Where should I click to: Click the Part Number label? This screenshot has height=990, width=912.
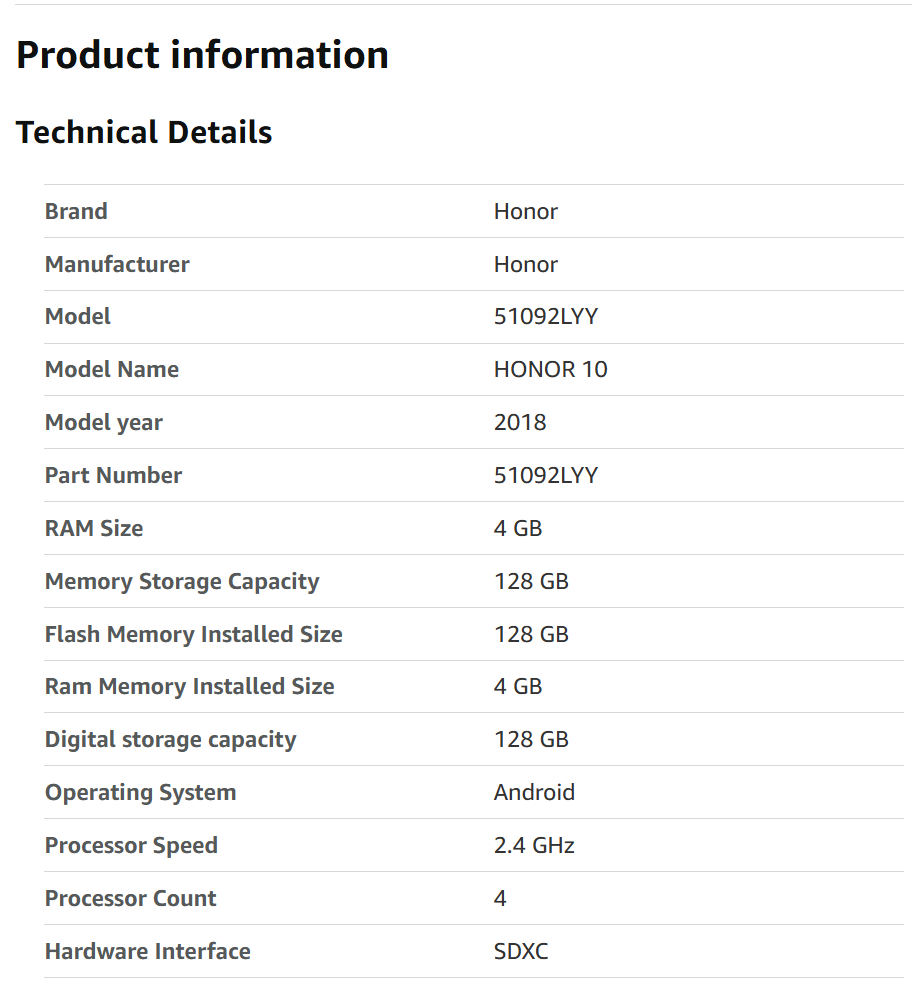click(x=113, y=475)
